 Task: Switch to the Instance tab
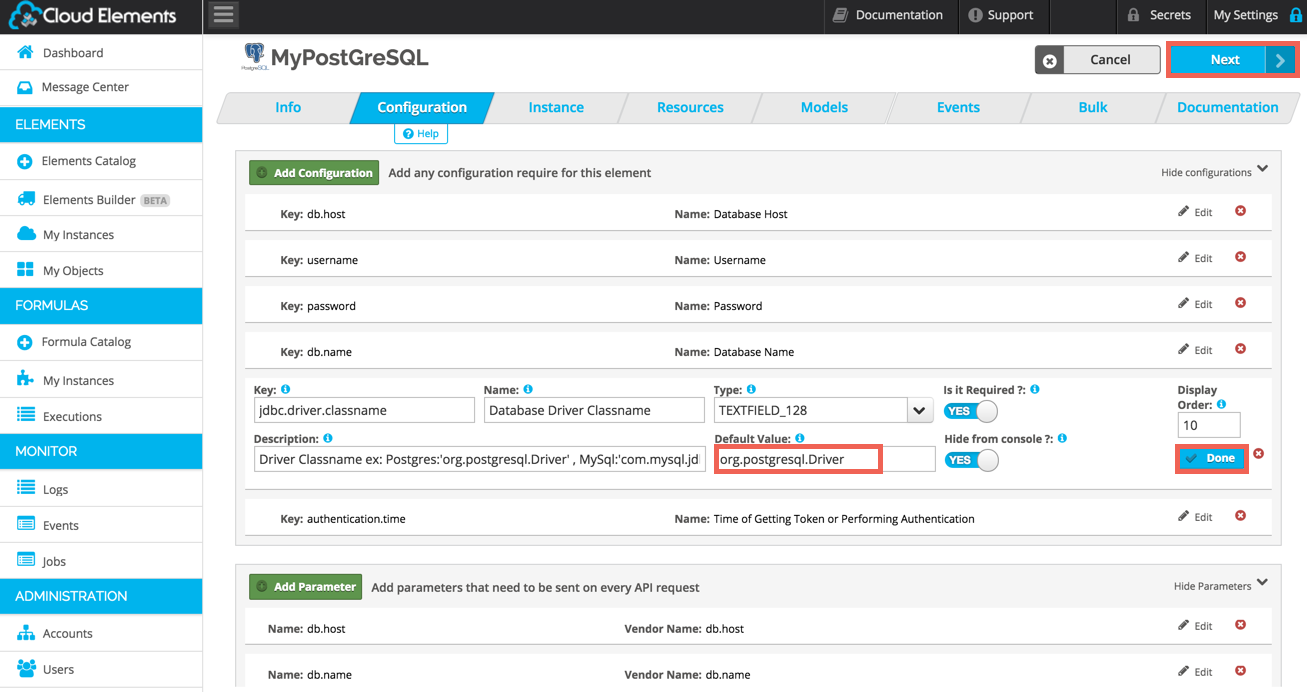pyautogui.click(x=556, y=107)
